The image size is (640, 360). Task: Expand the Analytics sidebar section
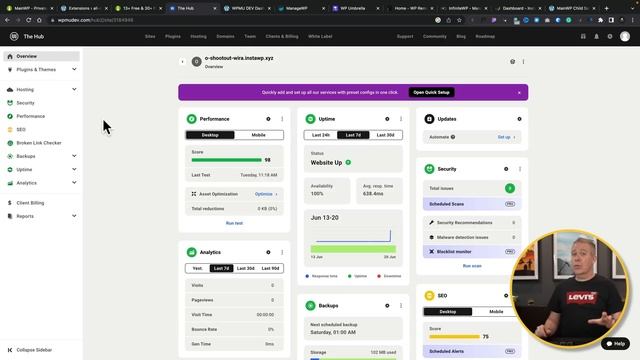(74, 183)
